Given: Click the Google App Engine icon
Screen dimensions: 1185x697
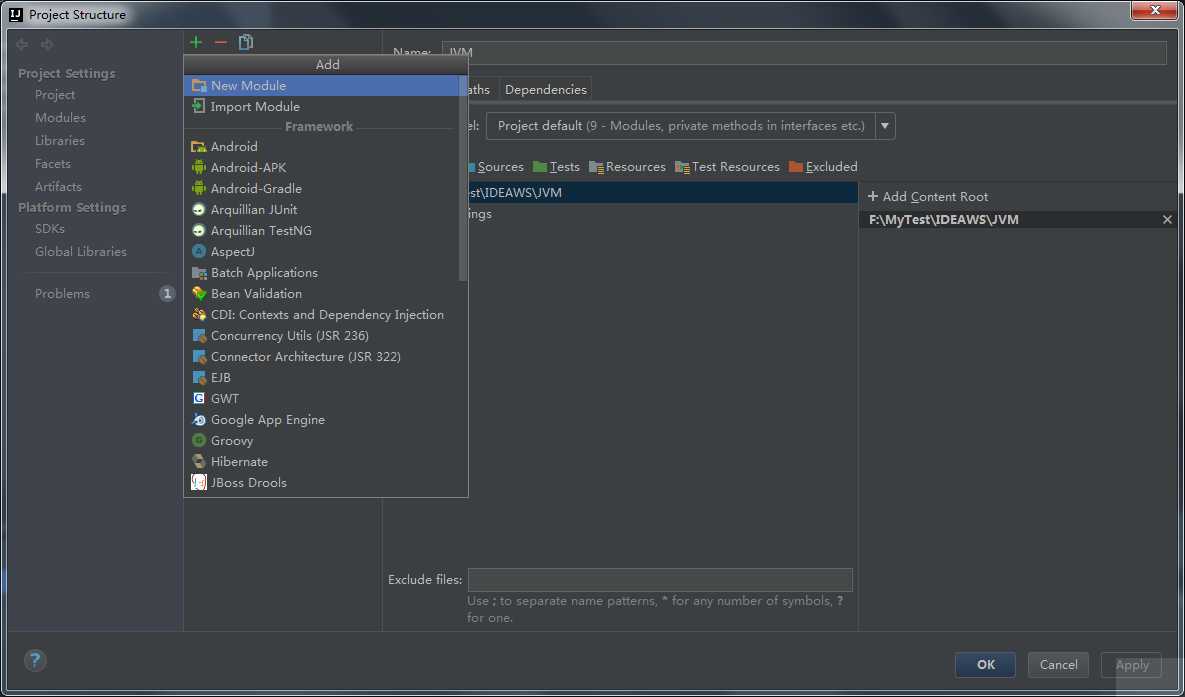Looking at the screenshot, I should pyautogui.click(x=199, y=420).
